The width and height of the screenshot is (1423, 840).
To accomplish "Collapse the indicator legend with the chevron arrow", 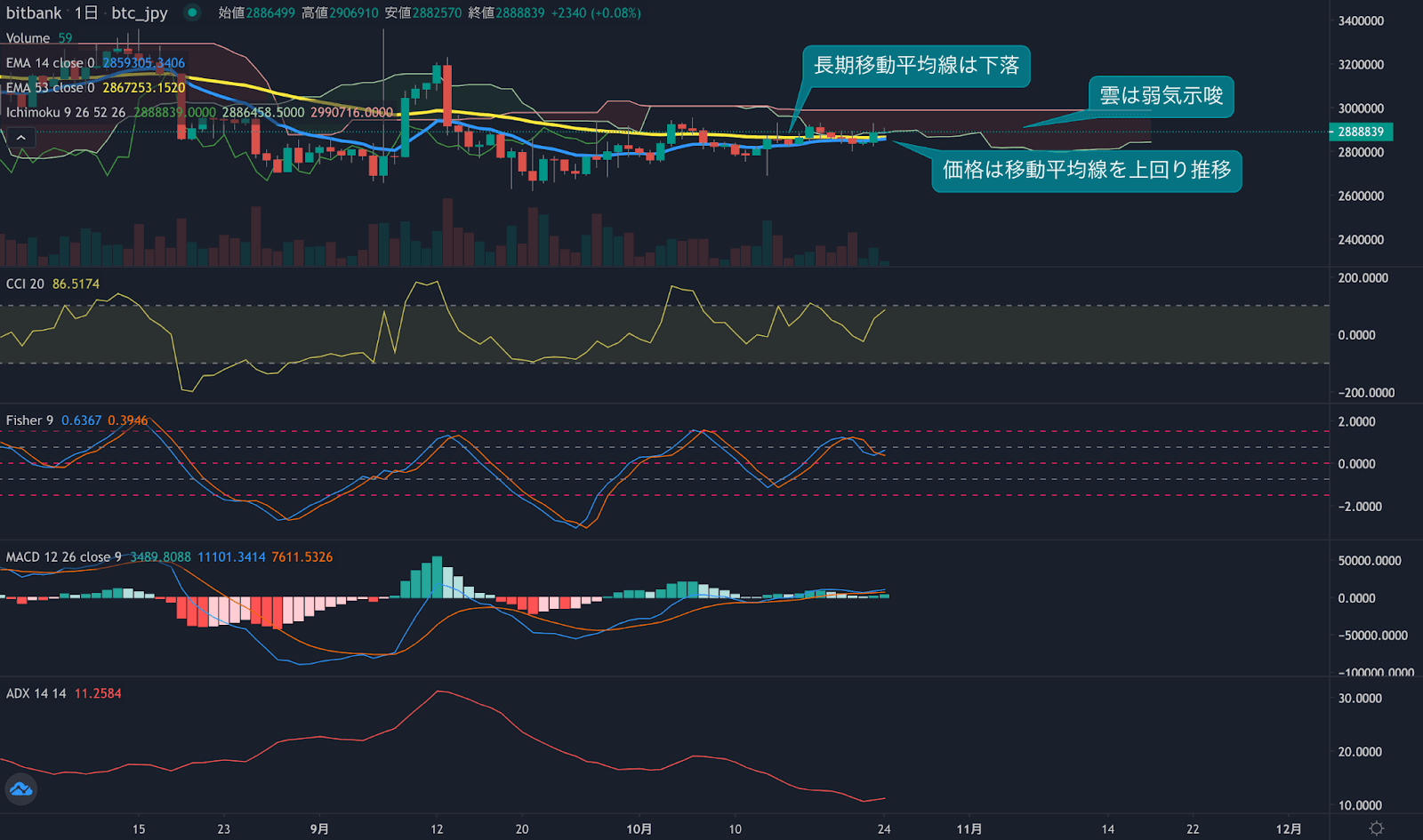I will click(x=20, y=137).
